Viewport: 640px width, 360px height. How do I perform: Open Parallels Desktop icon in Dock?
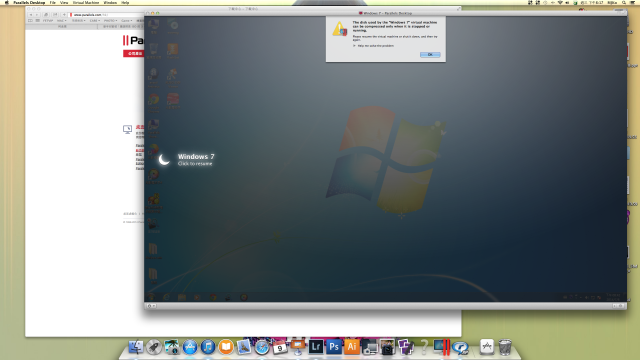[x=442, y=347]
